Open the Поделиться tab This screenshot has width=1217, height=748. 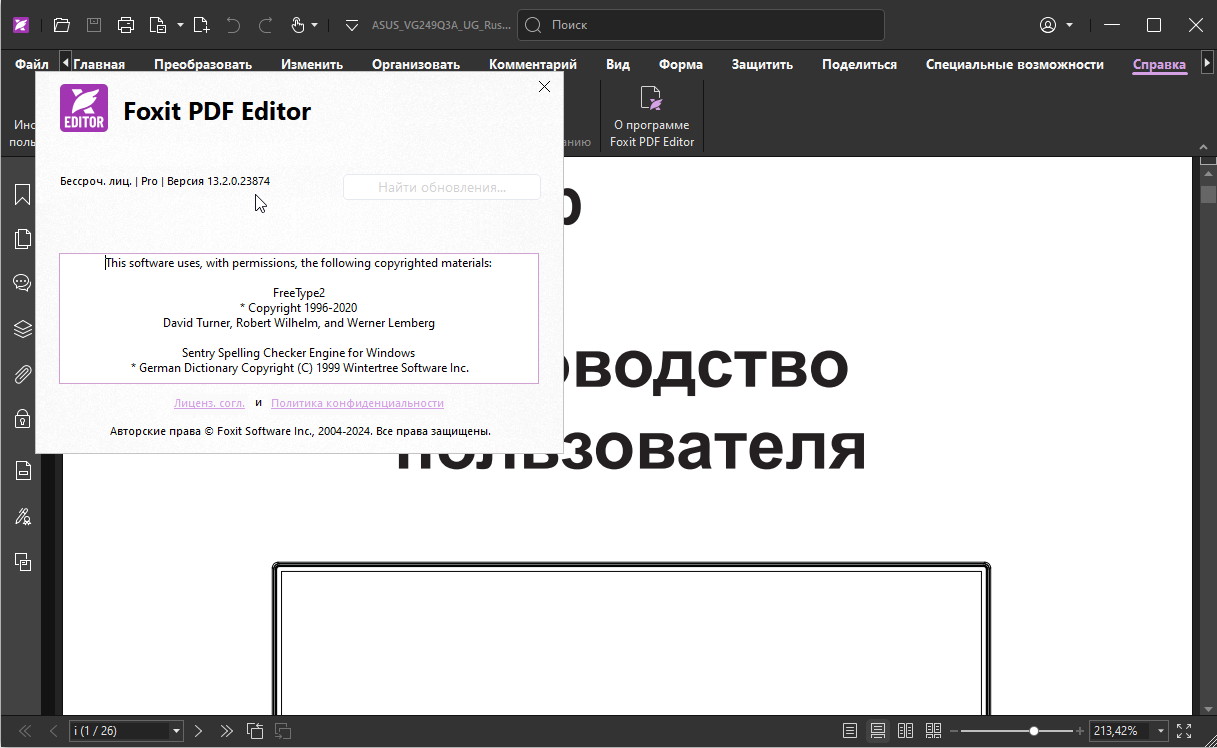tap(859, 64)
